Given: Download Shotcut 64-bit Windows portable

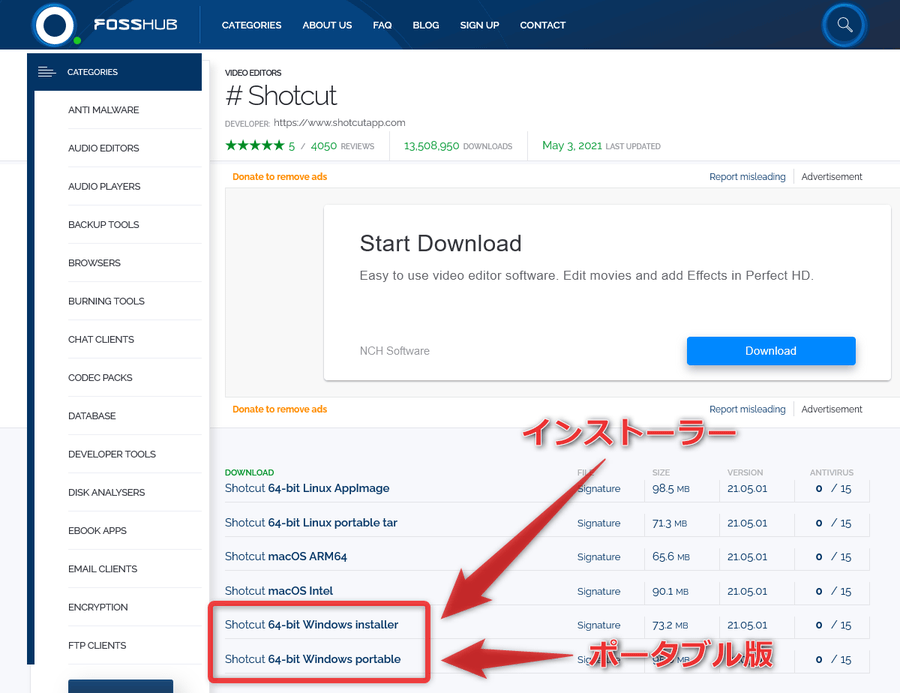Looking at the screenshot, I should [x=313, y=659].
